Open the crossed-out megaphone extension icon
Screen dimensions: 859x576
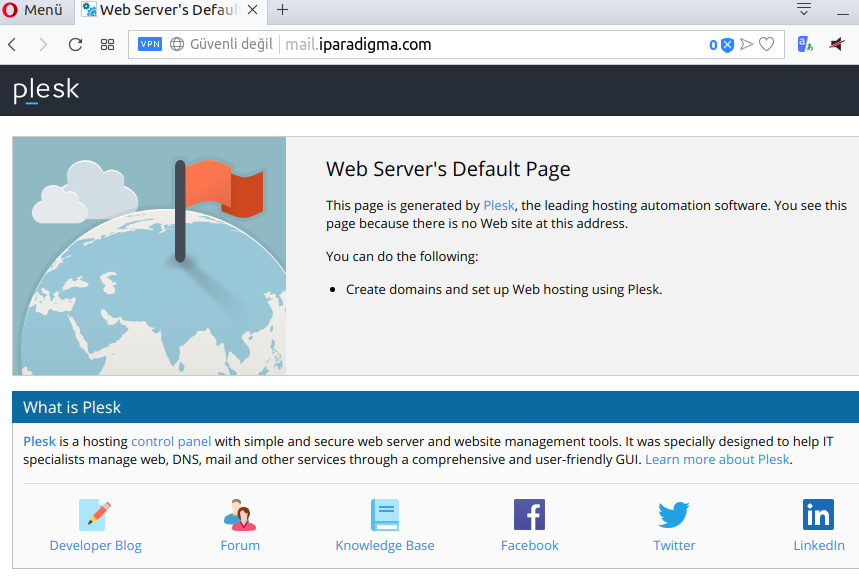point(837,44)
